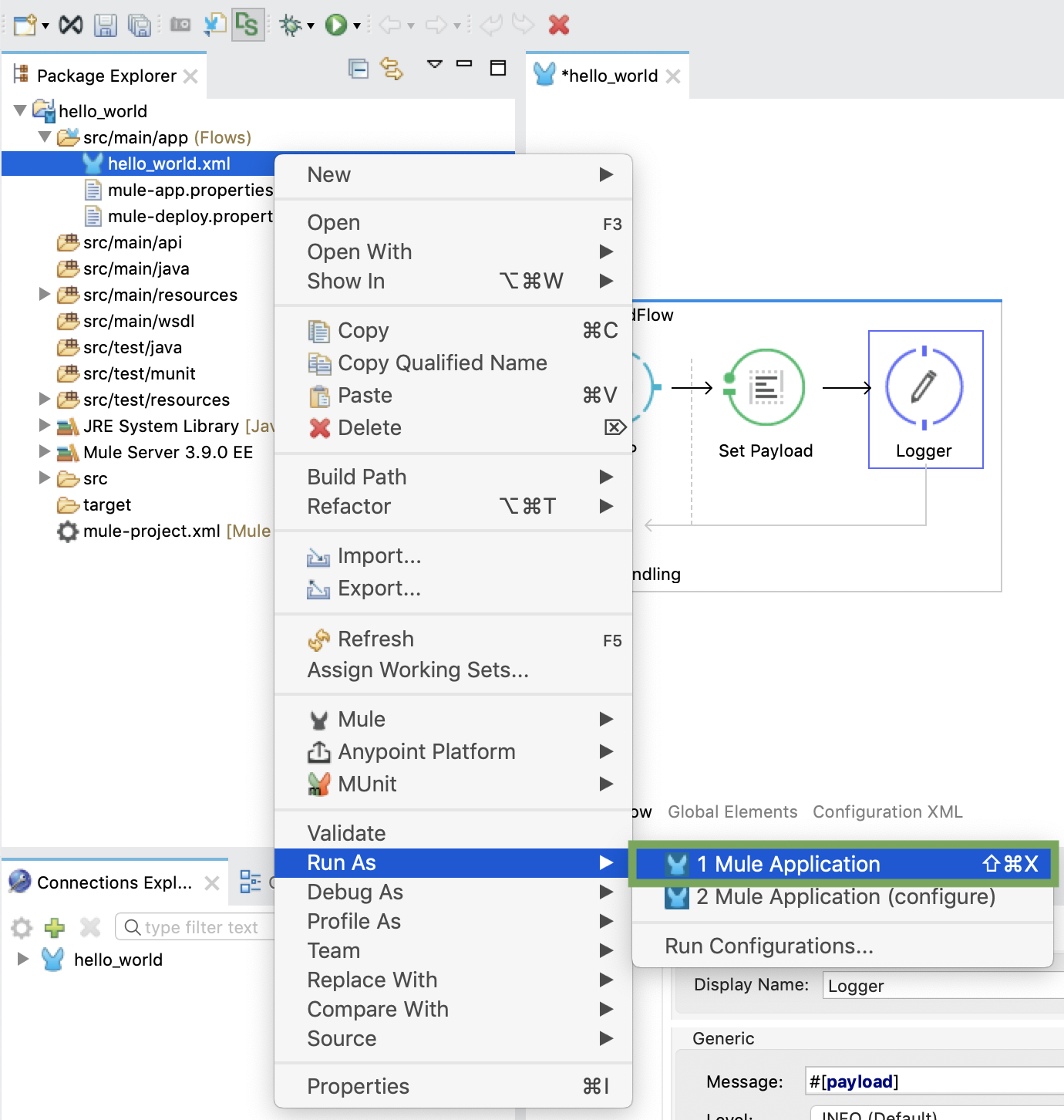This screenshot has width=1064, height=1120.
Task: Choose Delete in the context menu
Action: coord(453,427)
